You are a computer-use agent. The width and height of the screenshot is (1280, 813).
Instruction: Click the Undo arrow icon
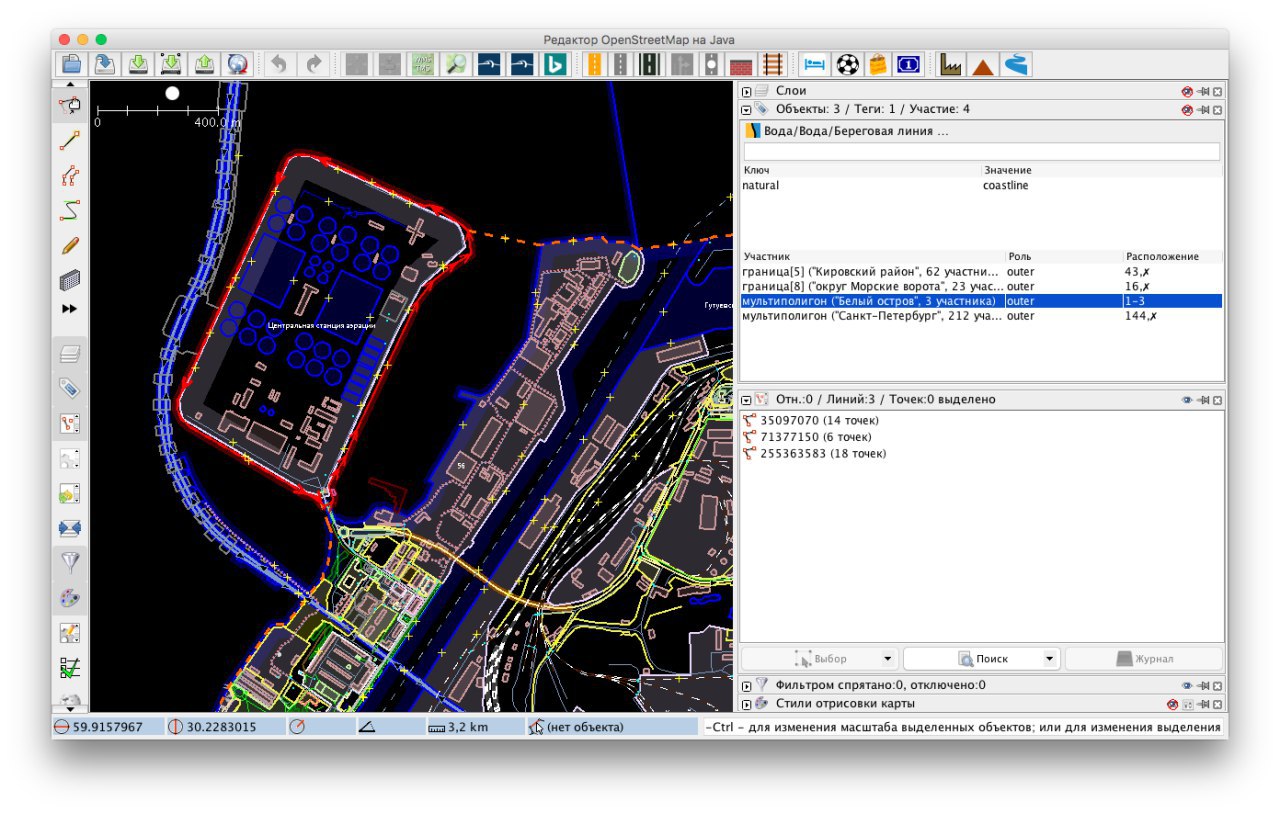pos(280,64)
